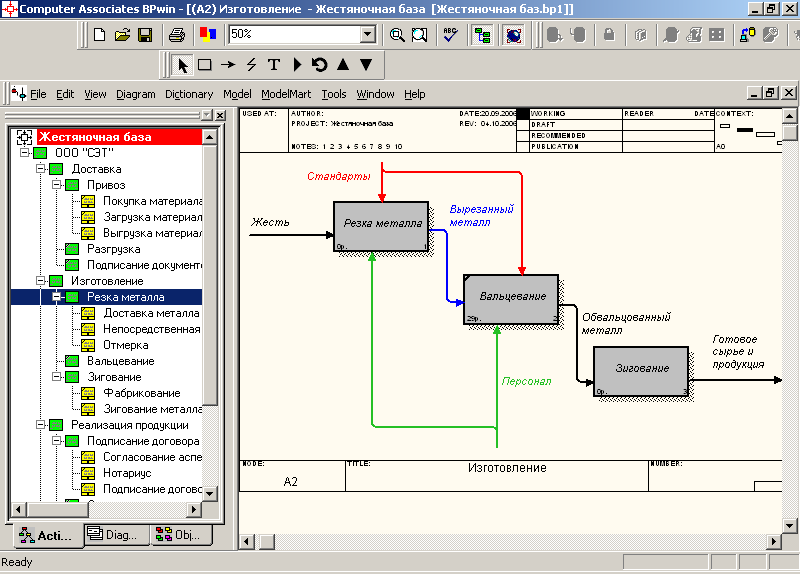Select the Pointer tool in toolbox

pyautogui.click(x=182, y=65)
